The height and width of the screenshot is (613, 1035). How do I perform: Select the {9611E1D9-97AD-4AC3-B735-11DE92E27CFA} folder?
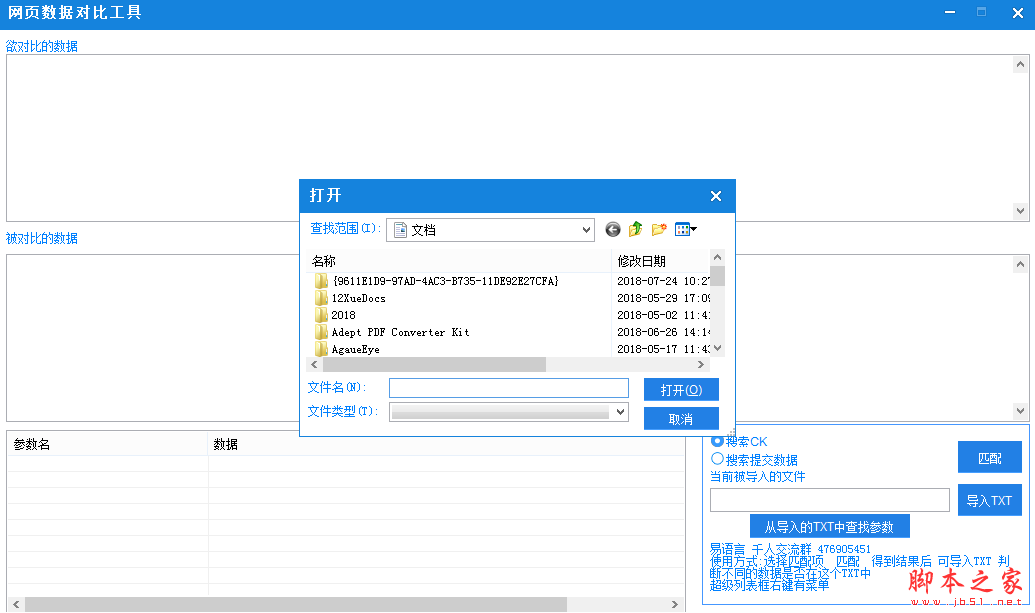click(x=437, y=281)
